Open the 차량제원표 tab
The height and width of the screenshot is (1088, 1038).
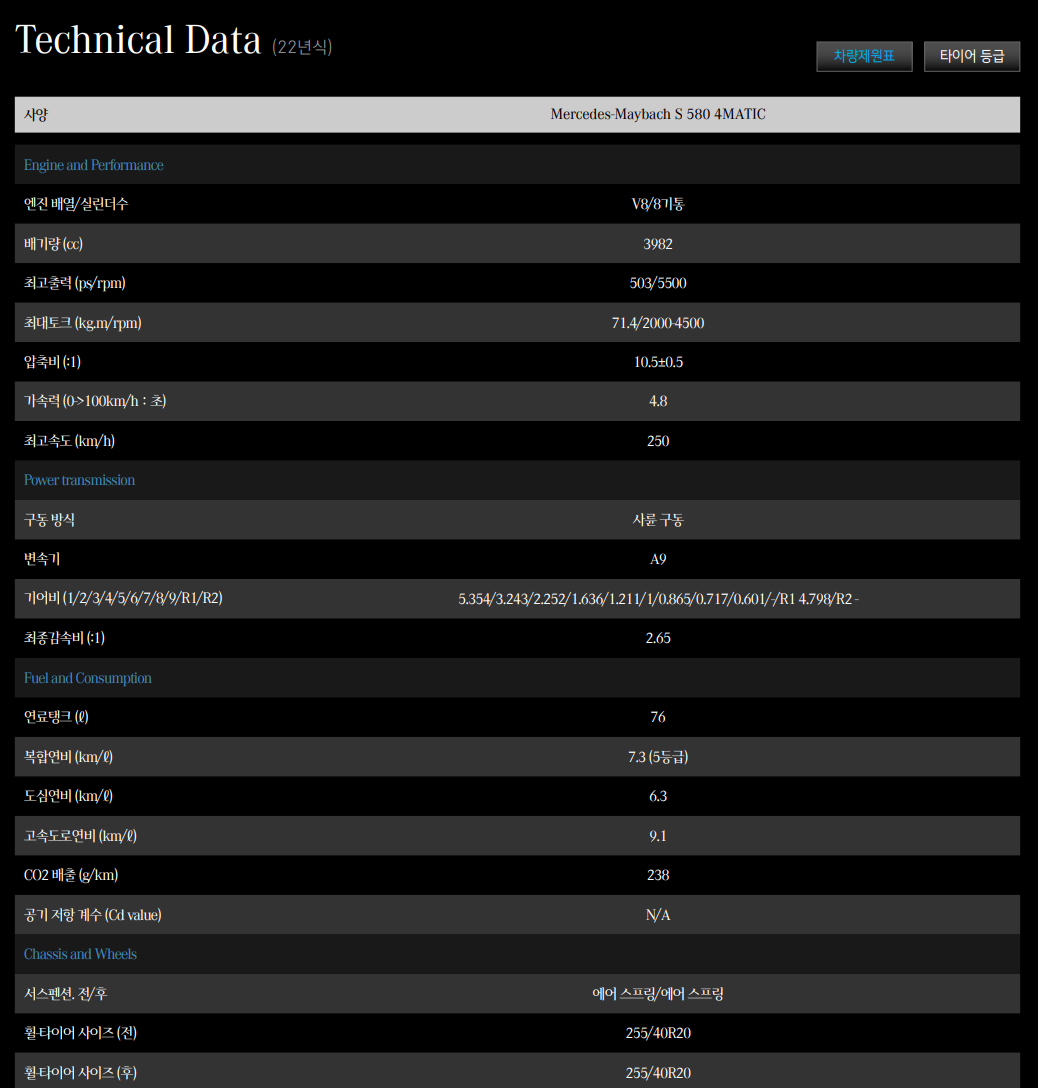click(864, 56)
